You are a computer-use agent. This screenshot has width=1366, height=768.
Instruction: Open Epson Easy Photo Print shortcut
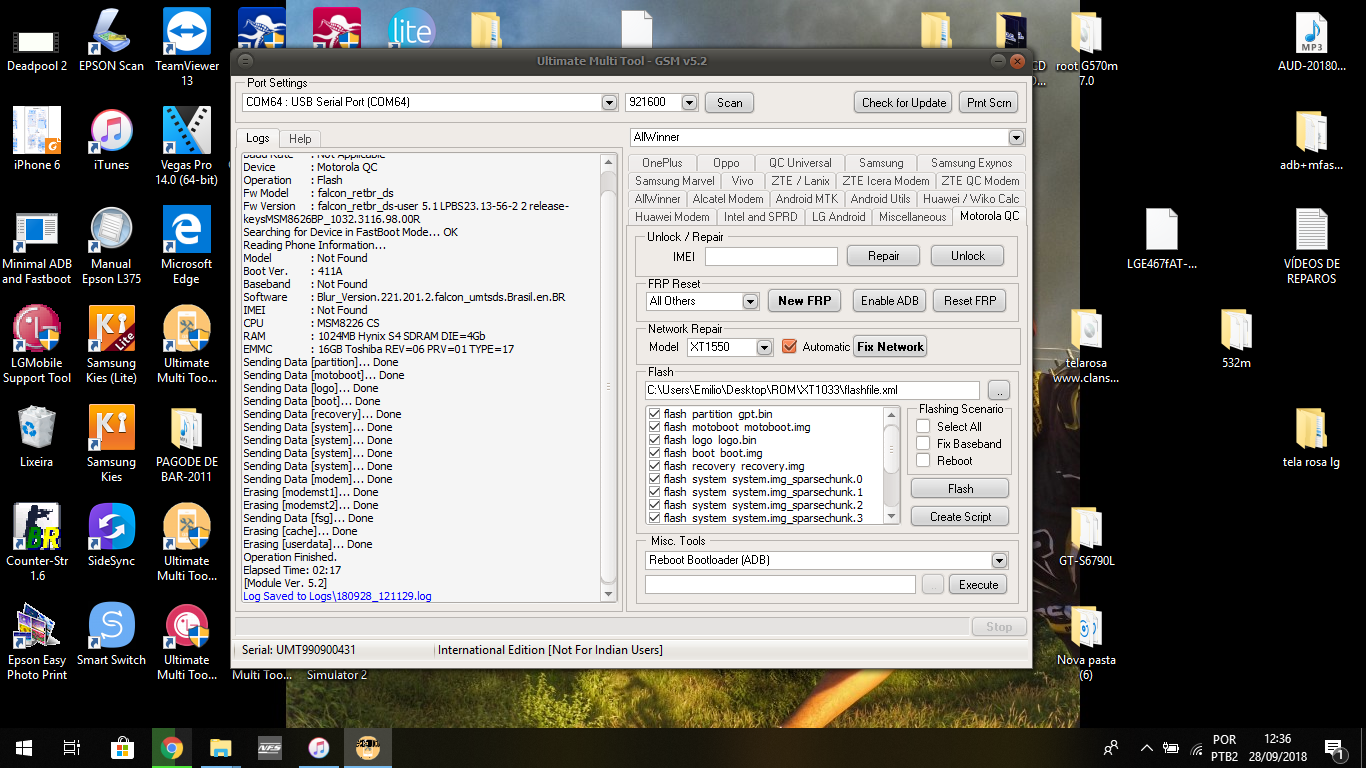coord(37,642)
